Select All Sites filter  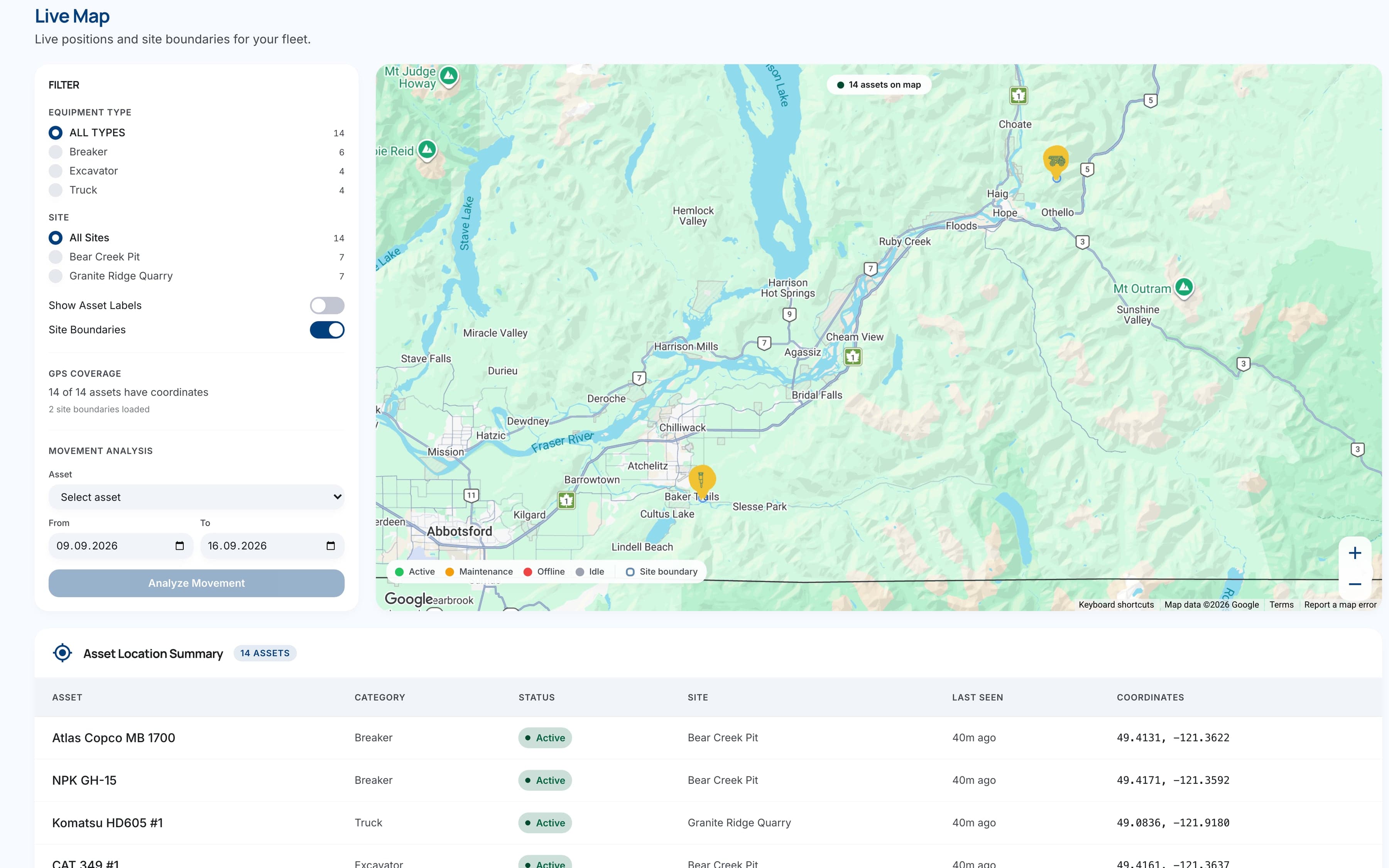pyautogui.click(x=196, y=238)
